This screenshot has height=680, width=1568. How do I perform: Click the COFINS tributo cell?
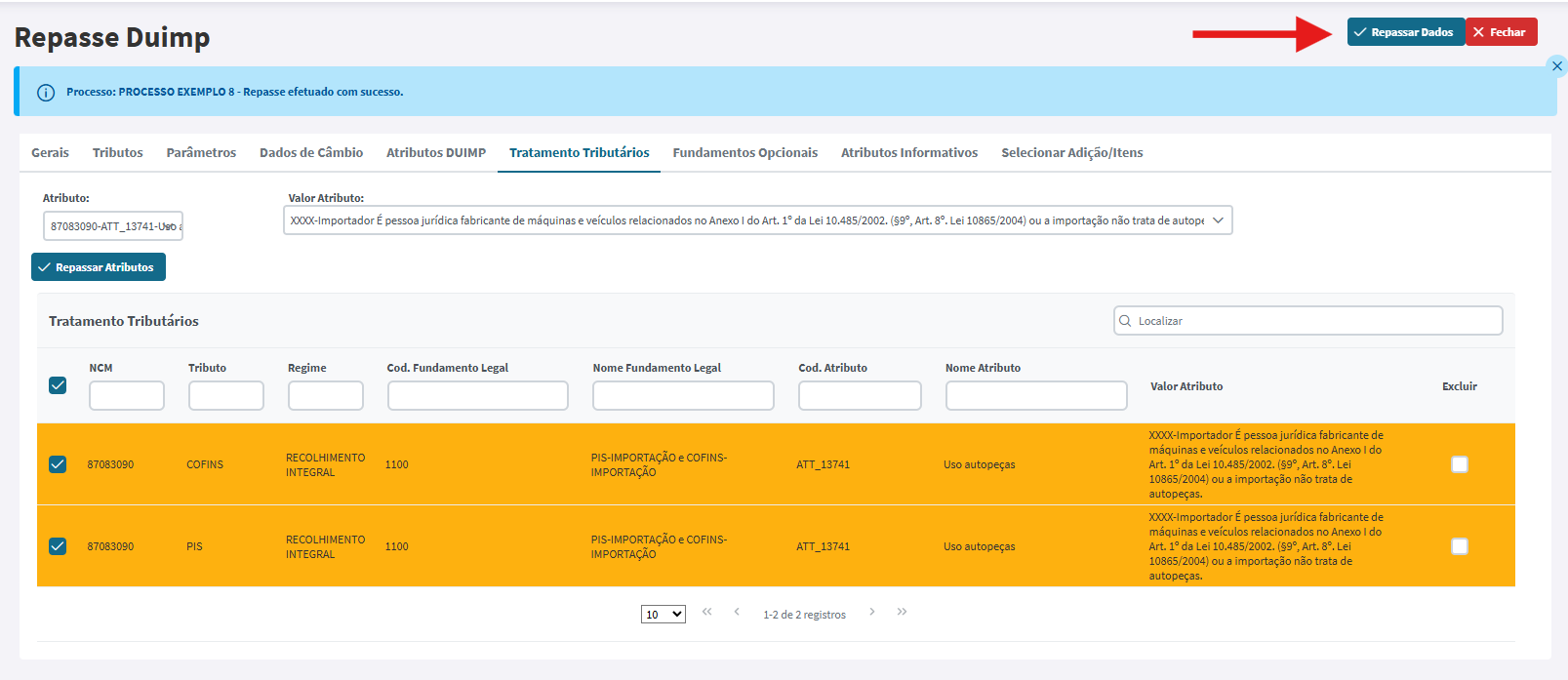[205, 464]
